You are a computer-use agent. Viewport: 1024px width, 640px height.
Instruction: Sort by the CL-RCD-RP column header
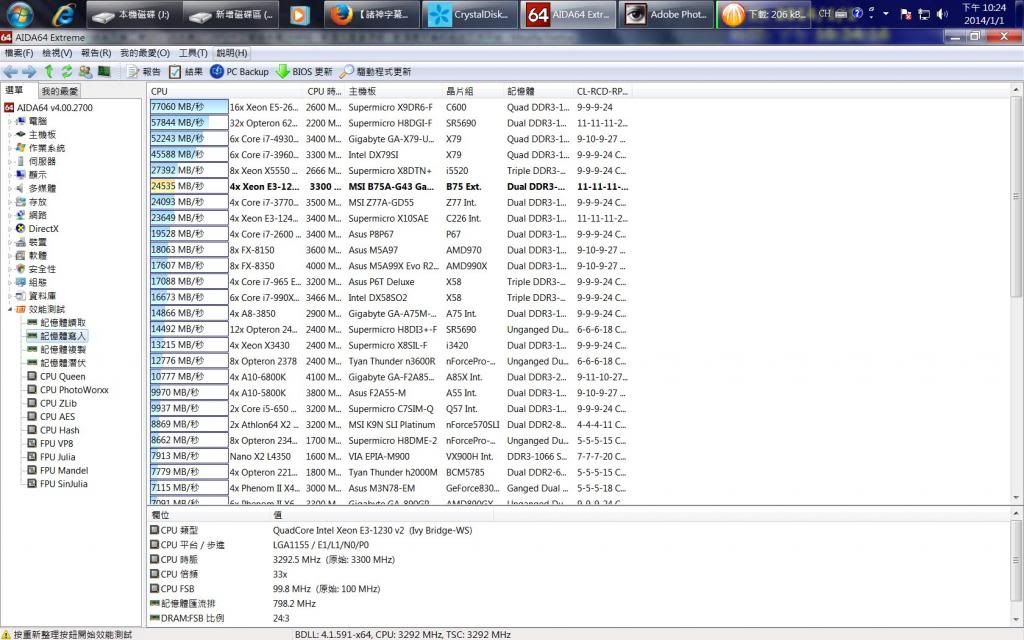[x=603, y=91]
